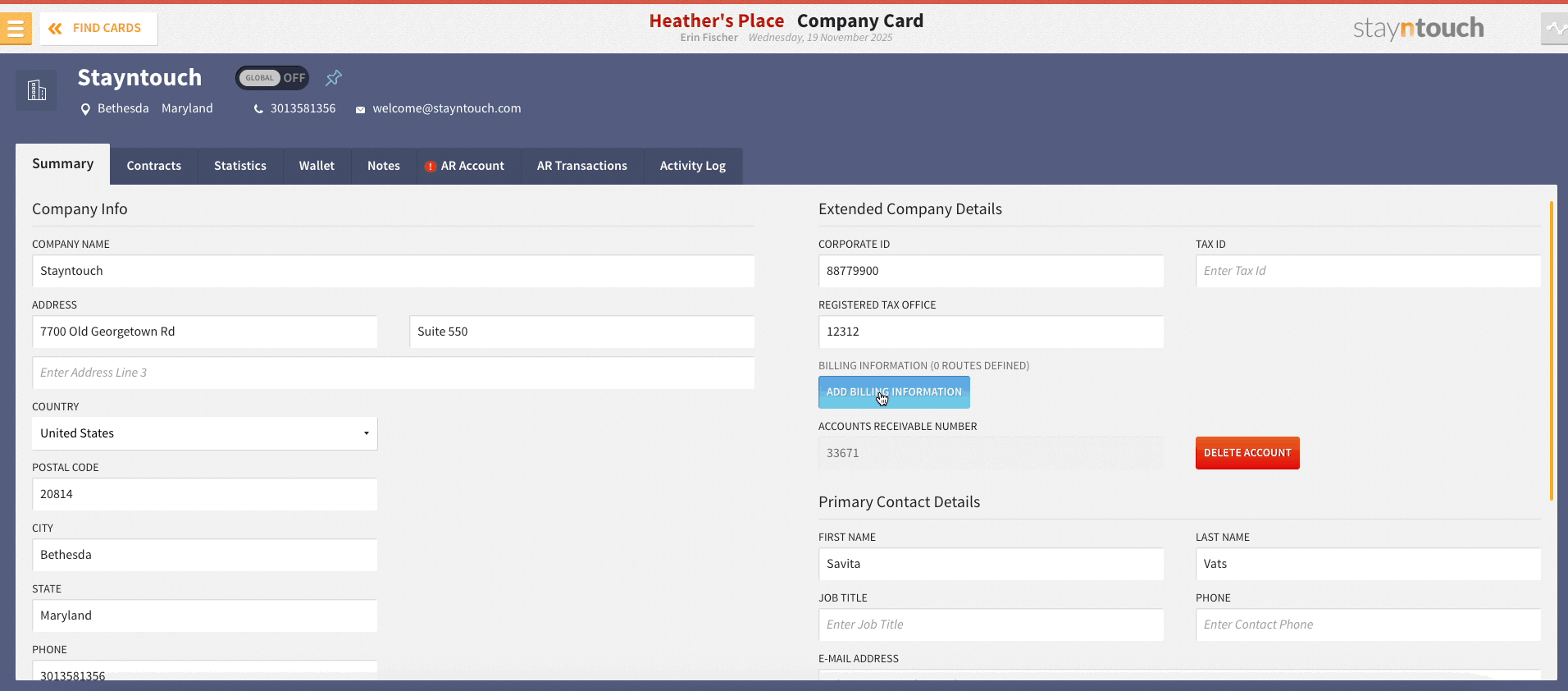
Task: Click the State field Maryland
Action: point(205,615)
